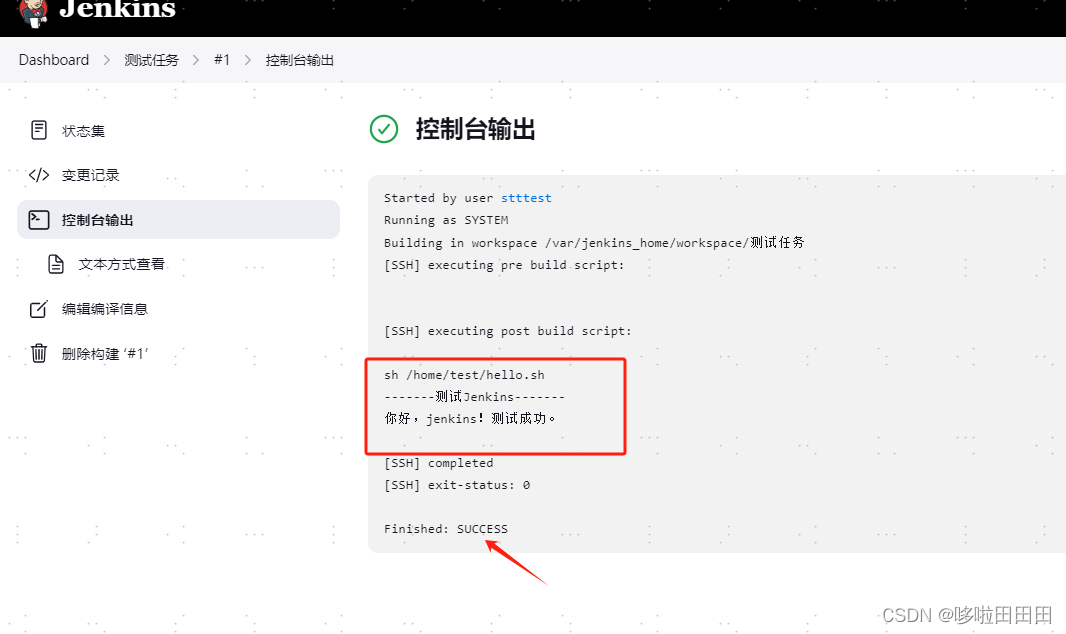Click the 编辑编译信息 edit pencil icon
The width and height of the screenshot is (1066, 634).
point(39,309)
